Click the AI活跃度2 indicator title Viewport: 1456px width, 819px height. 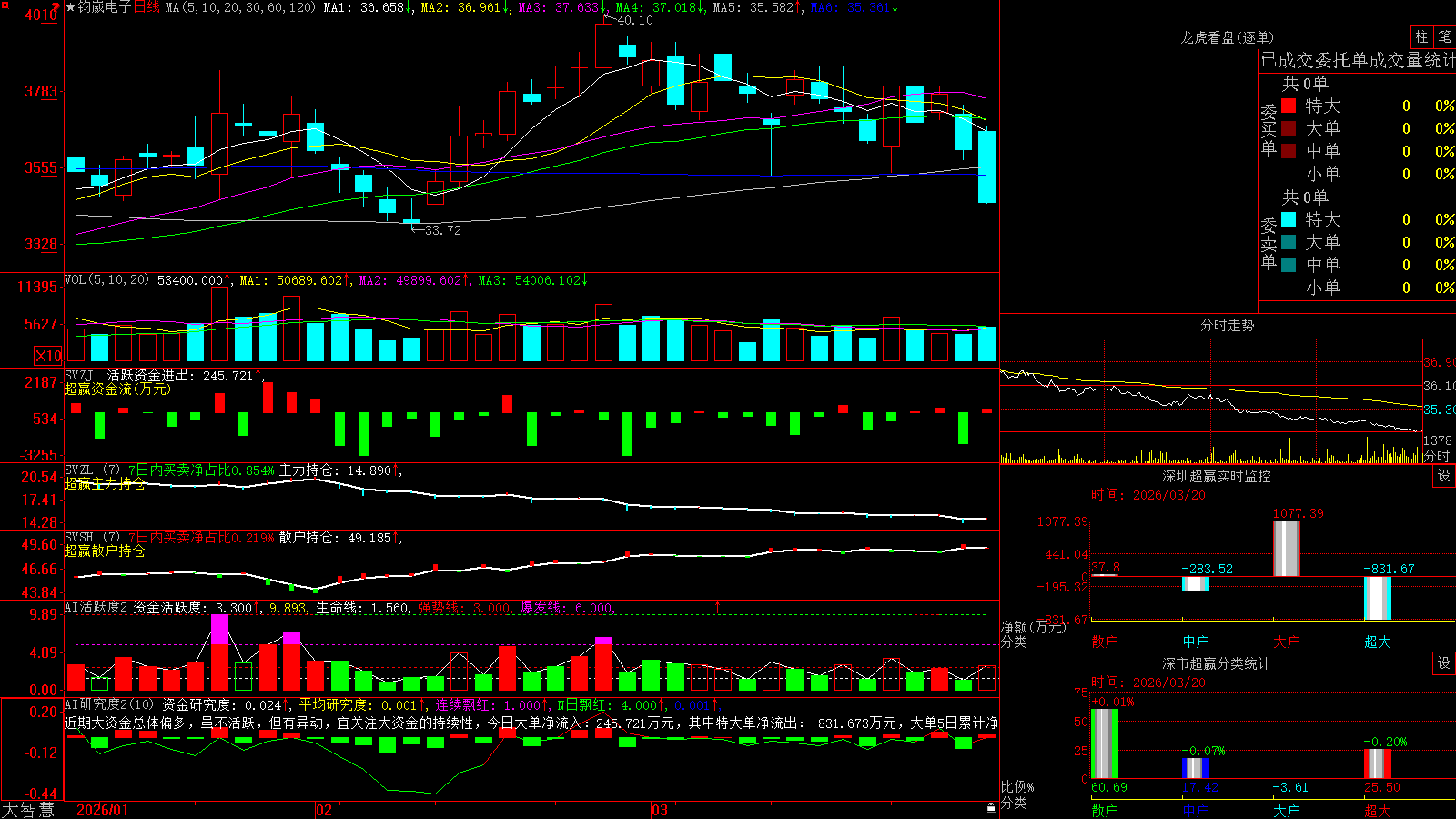coord(96,607)
